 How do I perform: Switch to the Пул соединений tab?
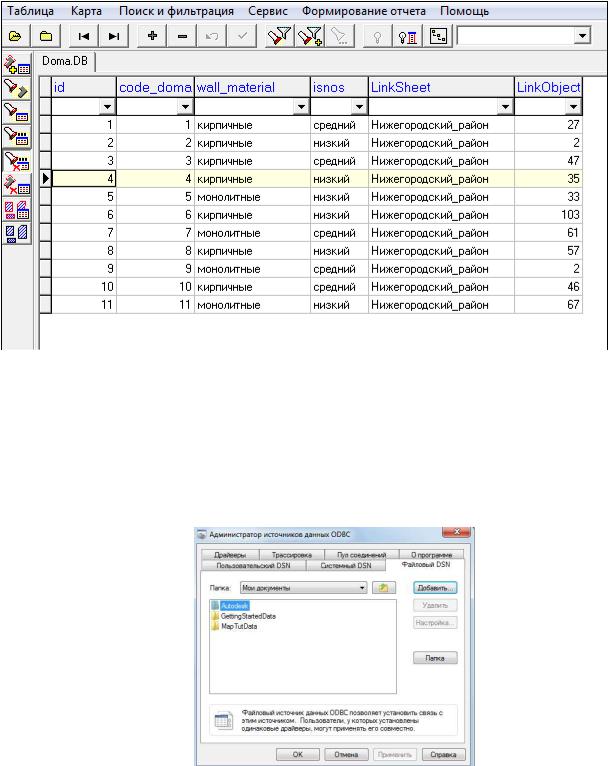coord(361,555)
